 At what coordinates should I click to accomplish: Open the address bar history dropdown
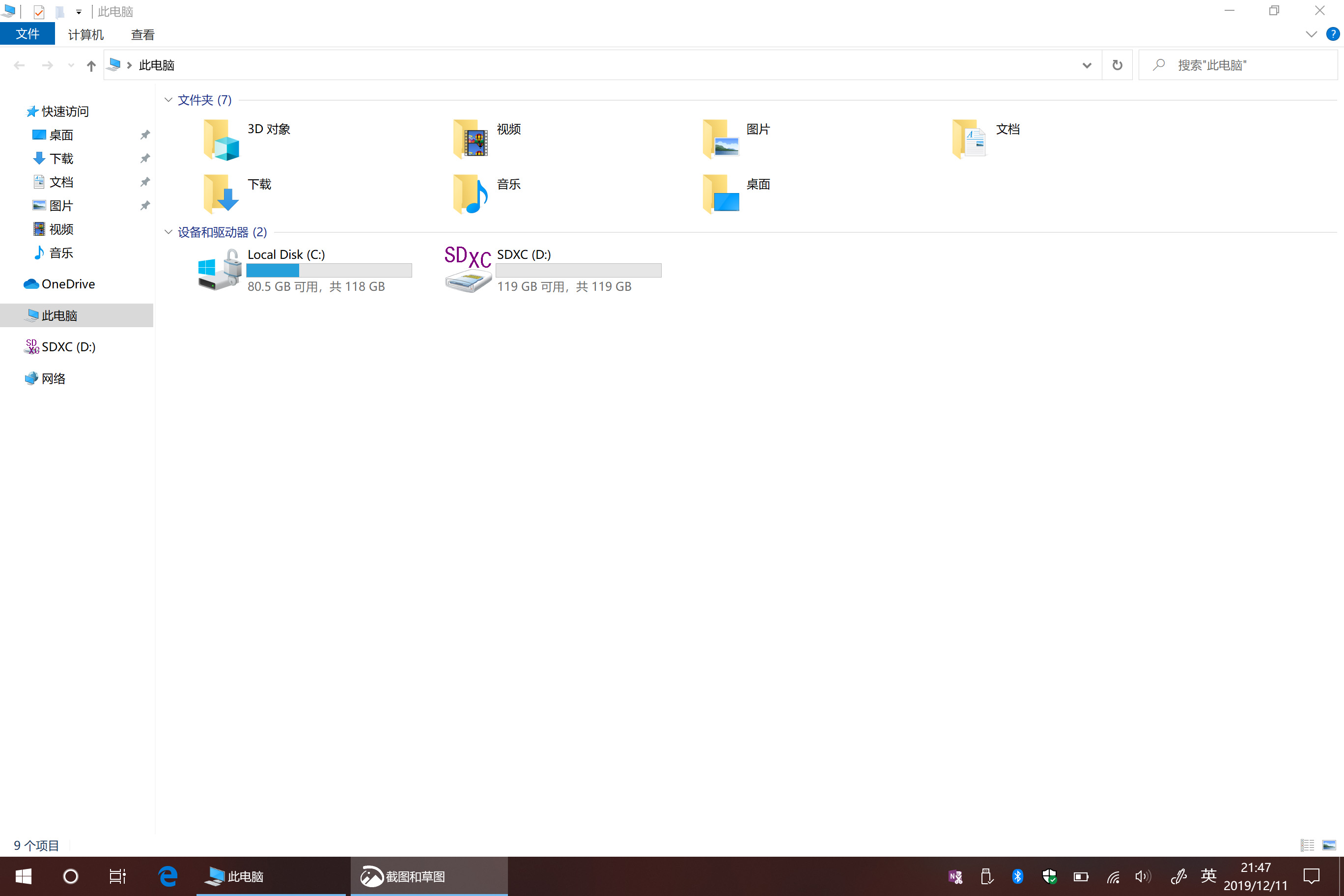coord(1086,65)
